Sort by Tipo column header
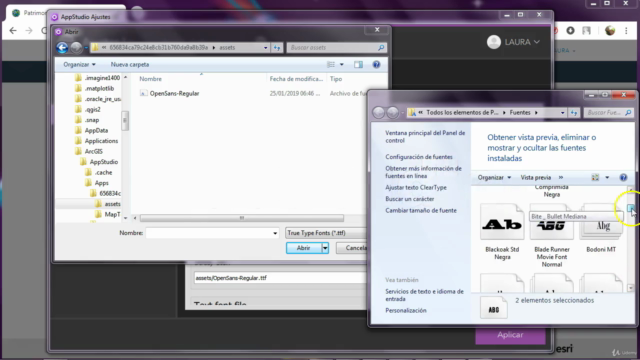640x360 pixels. click(336, 79)
